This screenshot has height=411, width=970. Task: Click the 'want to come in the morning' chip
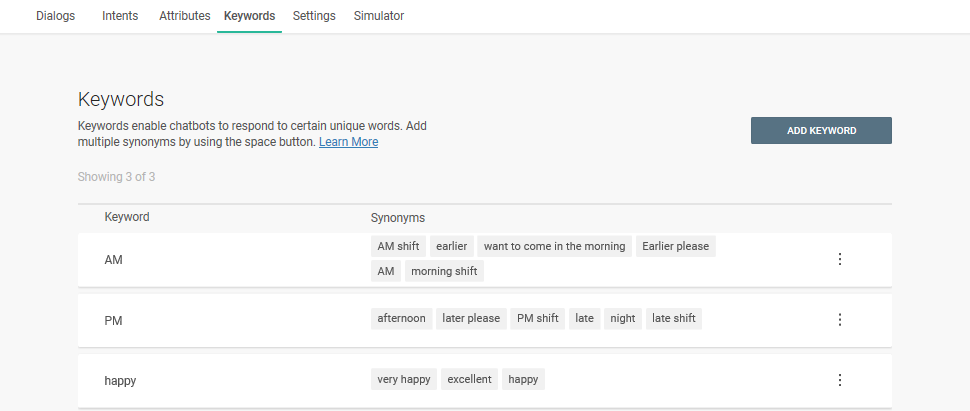point(554,246)
